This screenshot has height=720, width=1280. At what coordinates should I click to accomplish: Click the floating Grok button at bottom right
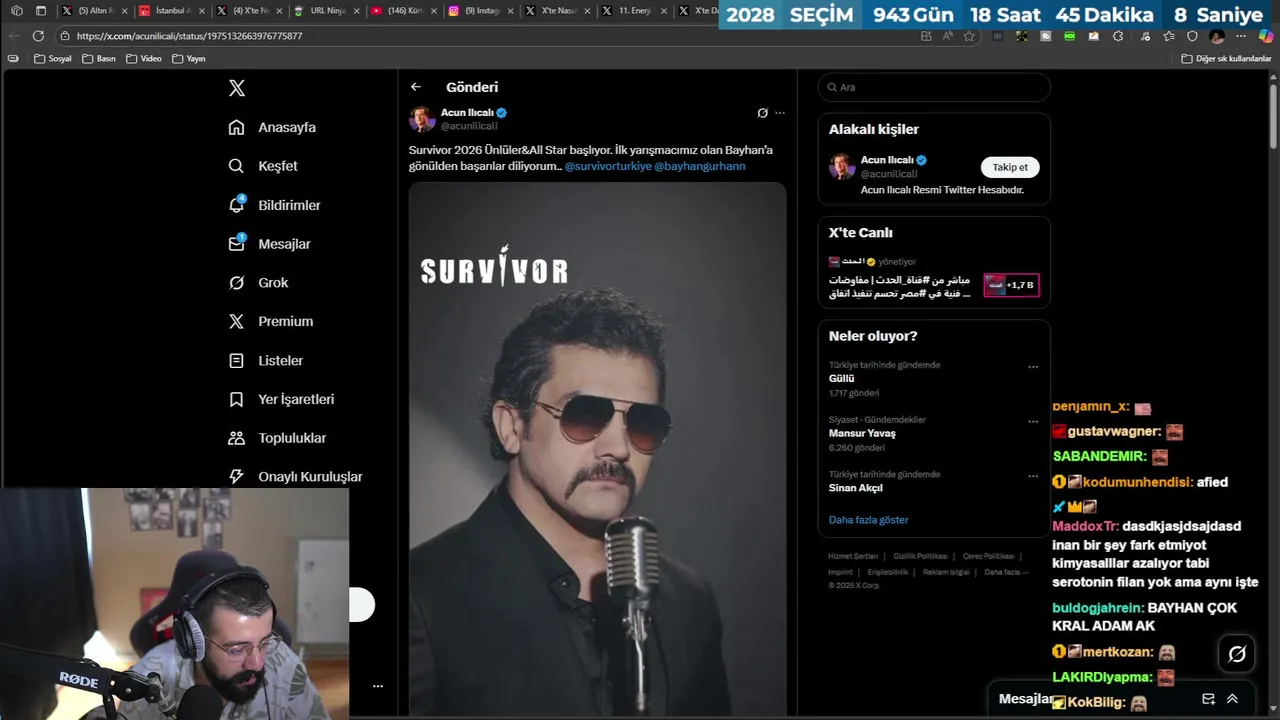pos(1237,654)
